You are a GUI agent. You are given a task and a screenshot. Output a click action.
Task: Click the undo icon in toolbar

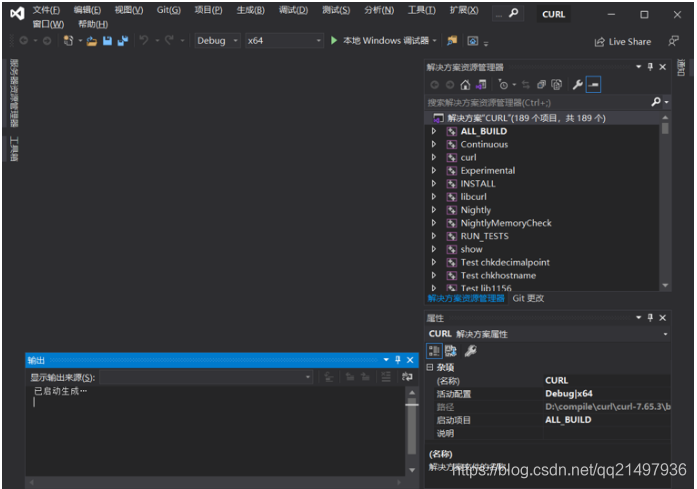[x=144, y=40]
